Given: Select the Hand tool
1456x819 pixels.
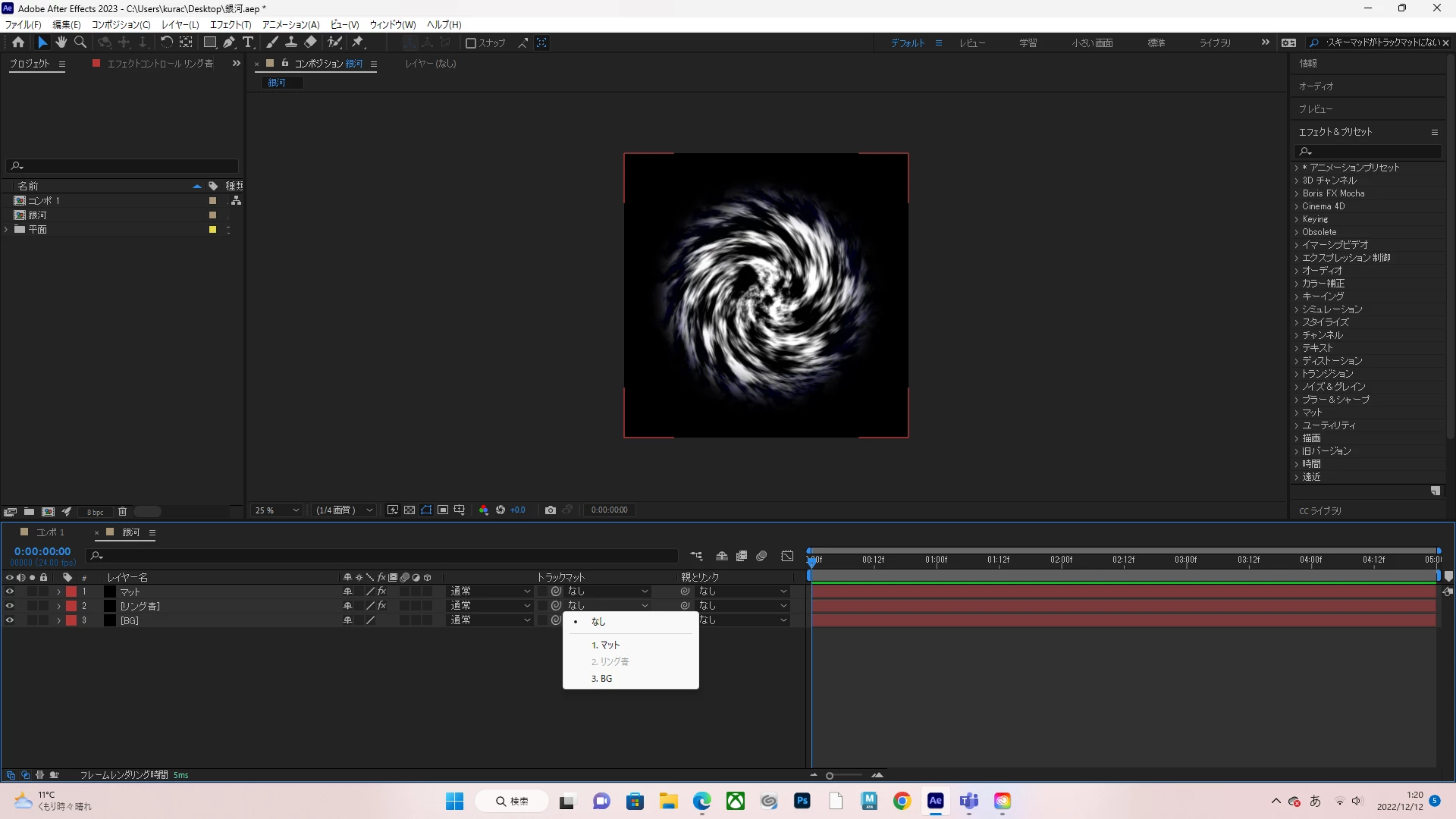Looking at the screenshot, I should pyautogui.click(x=61, y=42).
